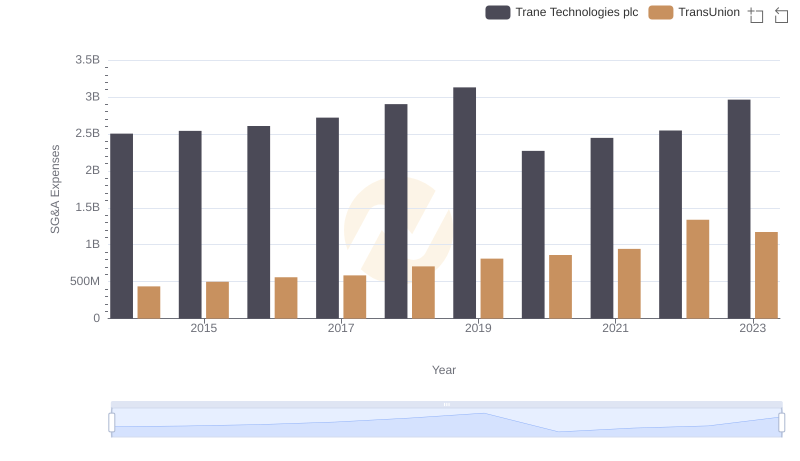800x461 pixels.
Task: Select the 2020 Trane Technologies bar
Action: [x=533, y=235]
